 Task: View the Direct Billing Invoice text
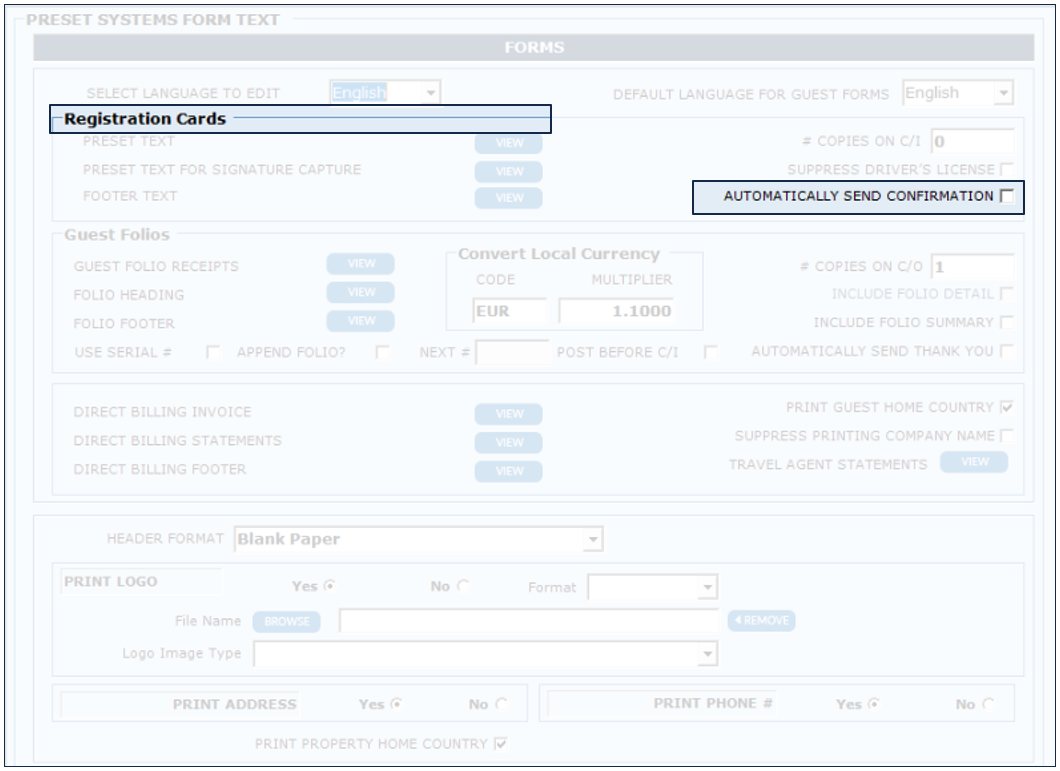(509, 414)
